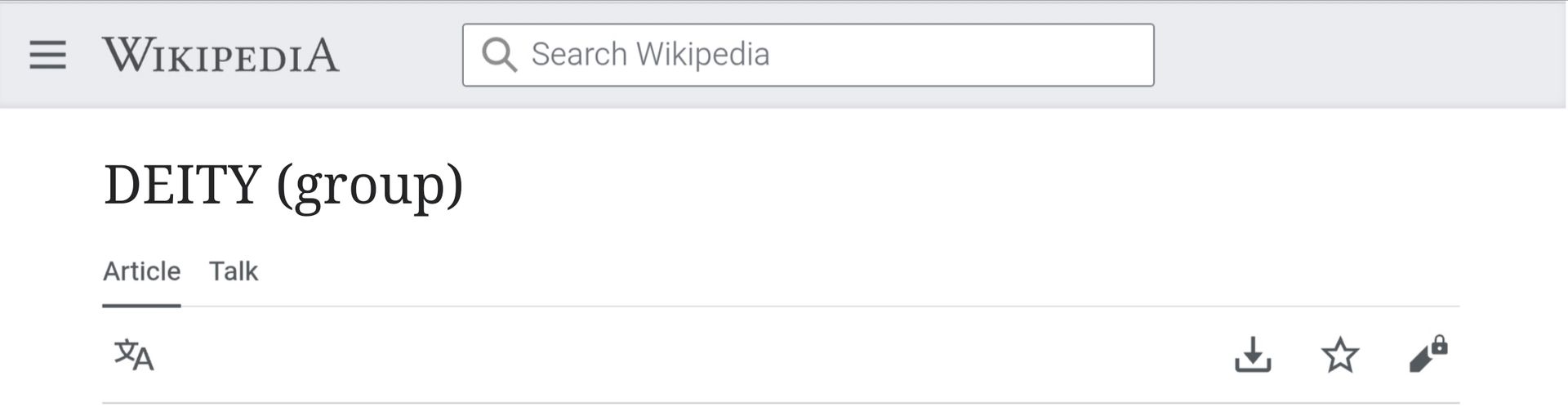
Task: Click the locked pencil edit icon
Action: click(x=1428, y=354)
